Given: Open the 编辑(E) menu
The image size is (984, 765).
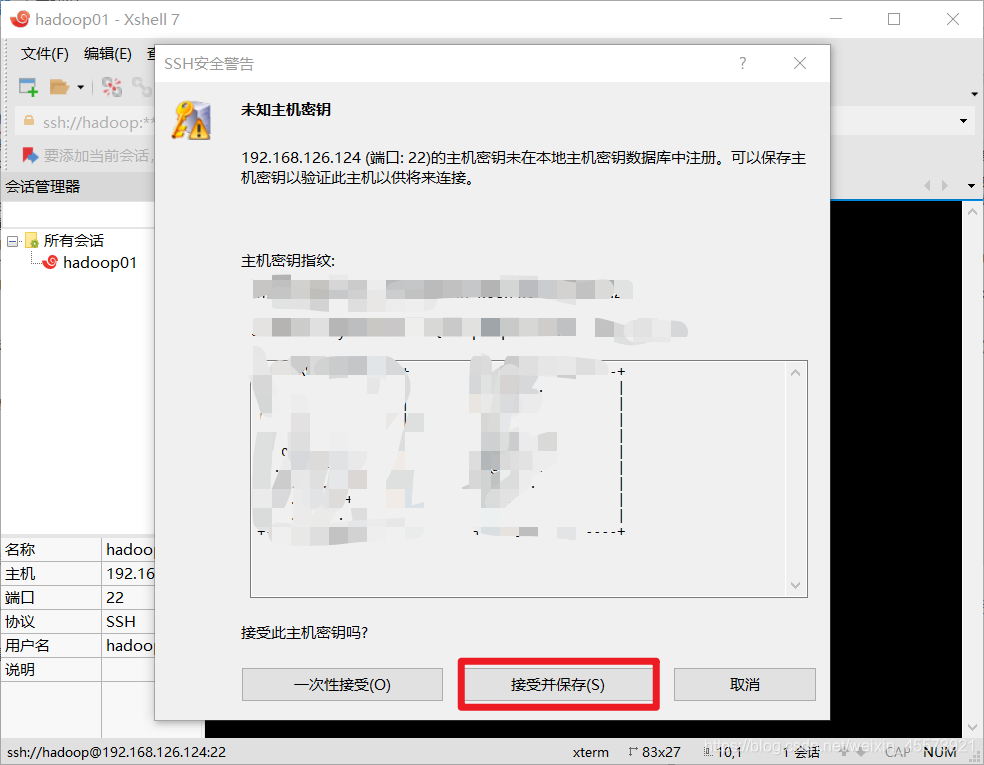Looking at the screenshot, I should [x=107, y=53].
